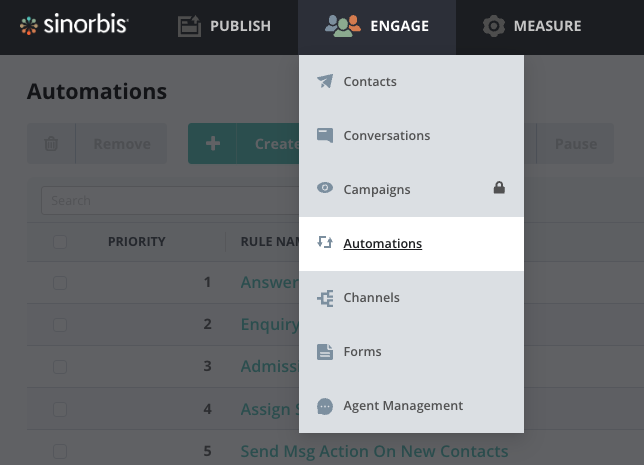This screenshot has height=465, width=644.
Task: Click the Forms document icon
Action: click(x=324, y=352)
